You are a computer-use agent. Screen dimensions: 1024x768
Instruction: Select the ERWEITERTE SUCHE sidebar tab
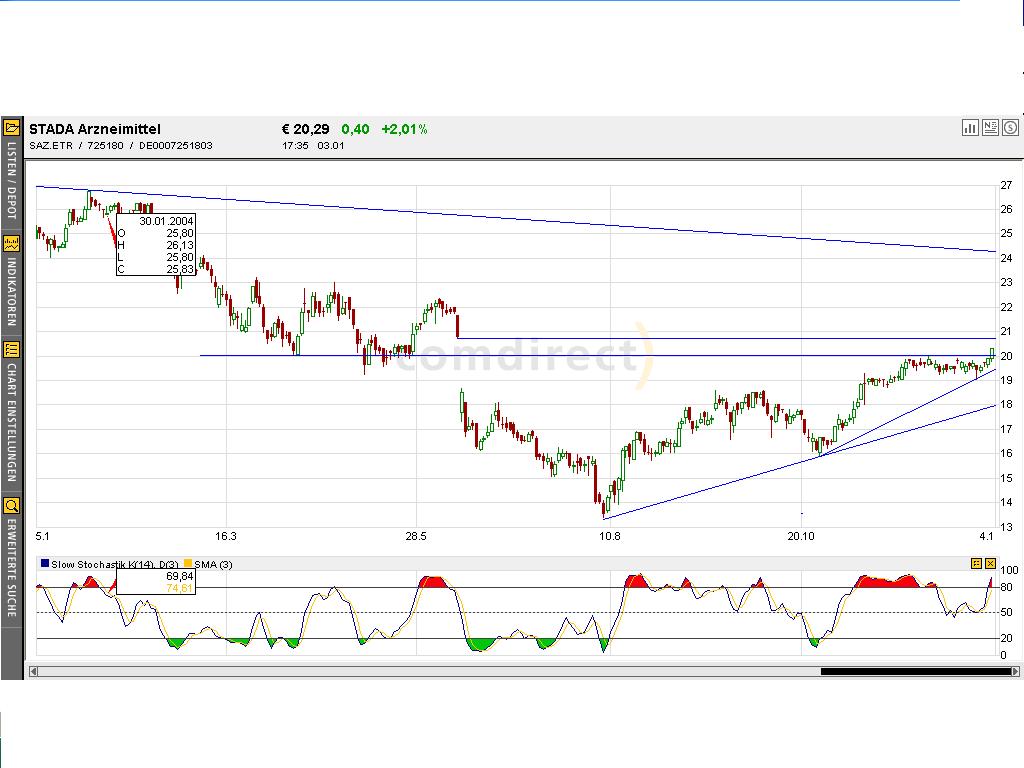pos(11,568)
